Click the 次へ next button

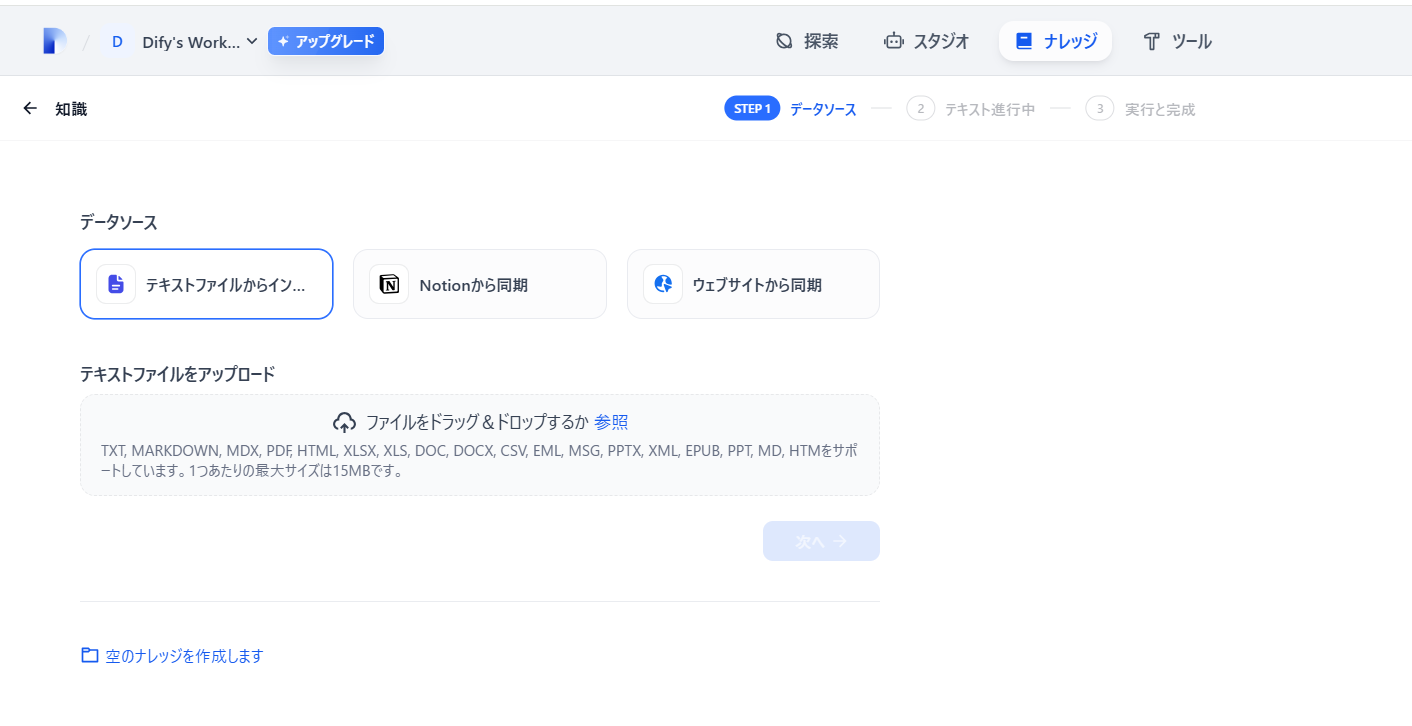coord(821,541)
